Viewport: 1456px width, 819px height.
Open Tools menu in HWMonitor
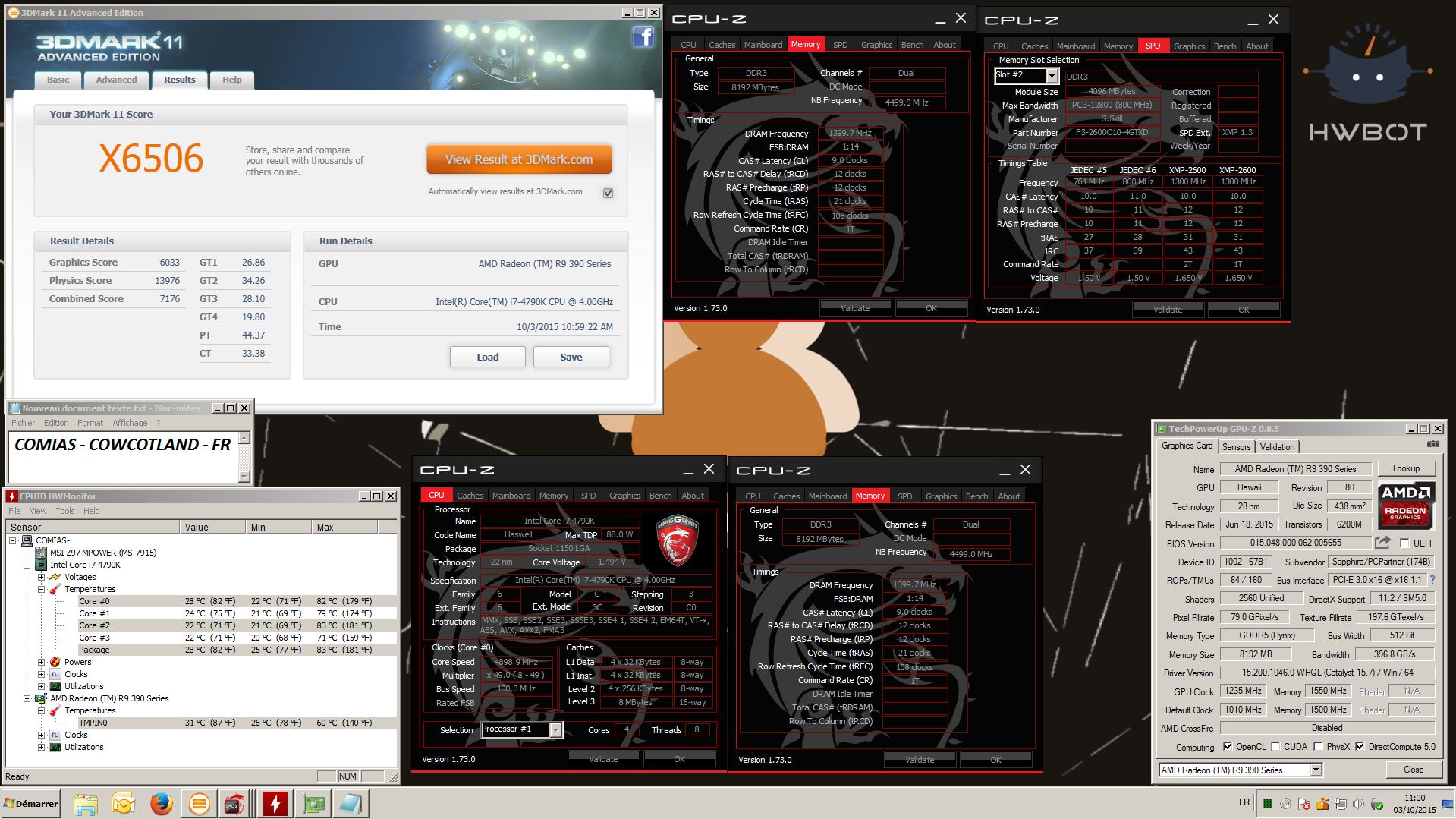[65, 511]
